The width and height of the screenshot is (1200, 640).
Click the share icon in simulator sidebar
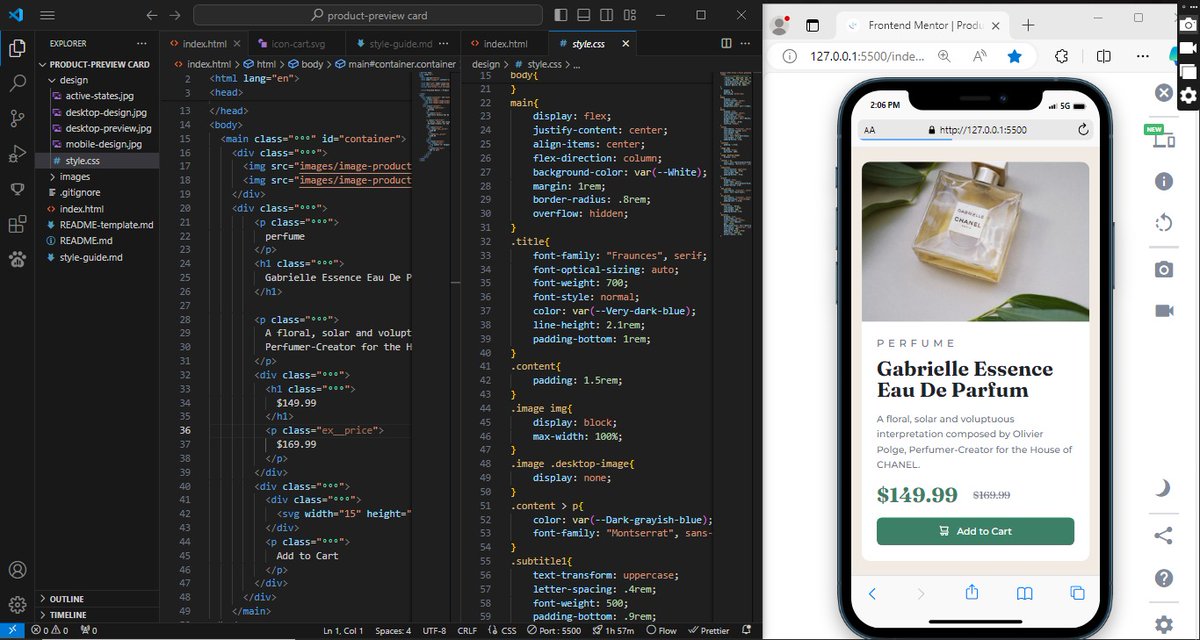point(1163,536)
